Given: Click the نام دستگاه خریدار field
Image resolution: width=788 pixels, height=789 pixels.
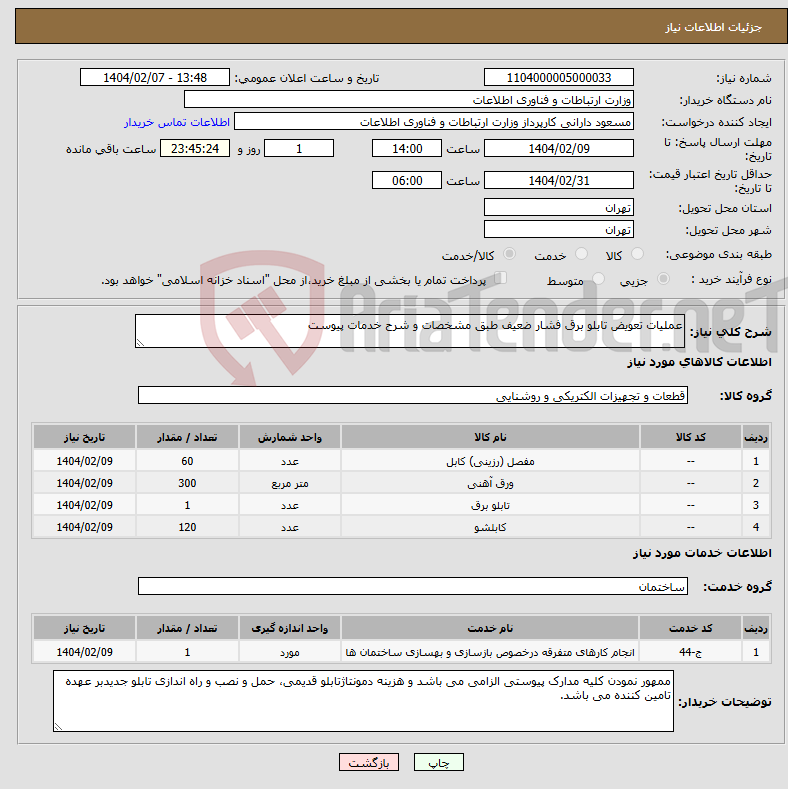Looking at the screenshot, I should 409,100.
